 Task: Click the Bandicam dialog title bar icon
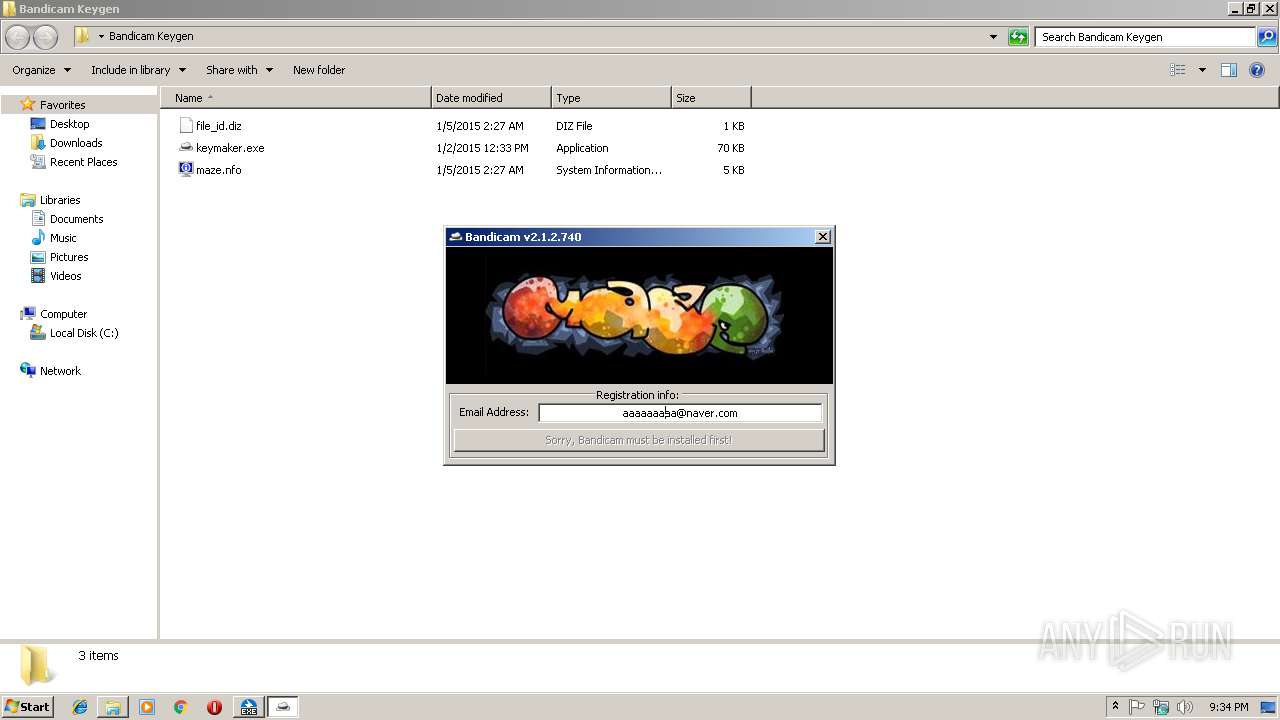[455, 237]
